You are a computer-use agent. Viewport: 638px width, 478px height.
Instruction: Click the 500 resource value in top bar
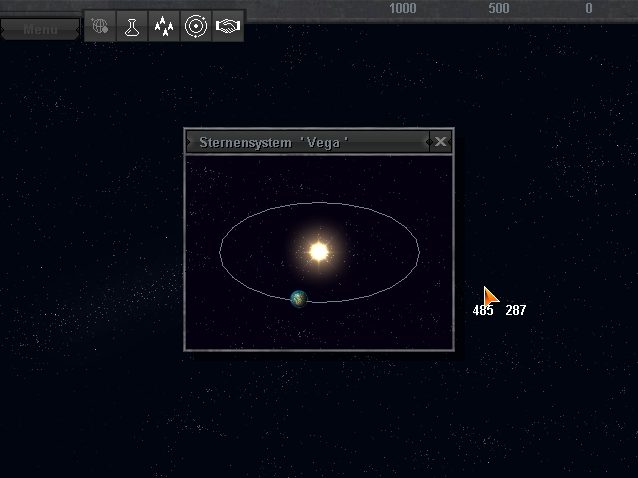499,9
